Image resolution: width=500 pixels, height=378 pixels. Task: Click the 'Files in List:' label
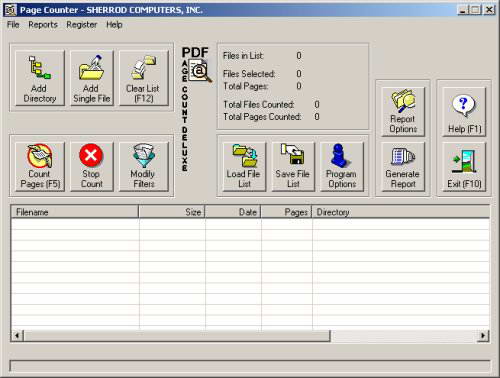click(x=243, y=56)
